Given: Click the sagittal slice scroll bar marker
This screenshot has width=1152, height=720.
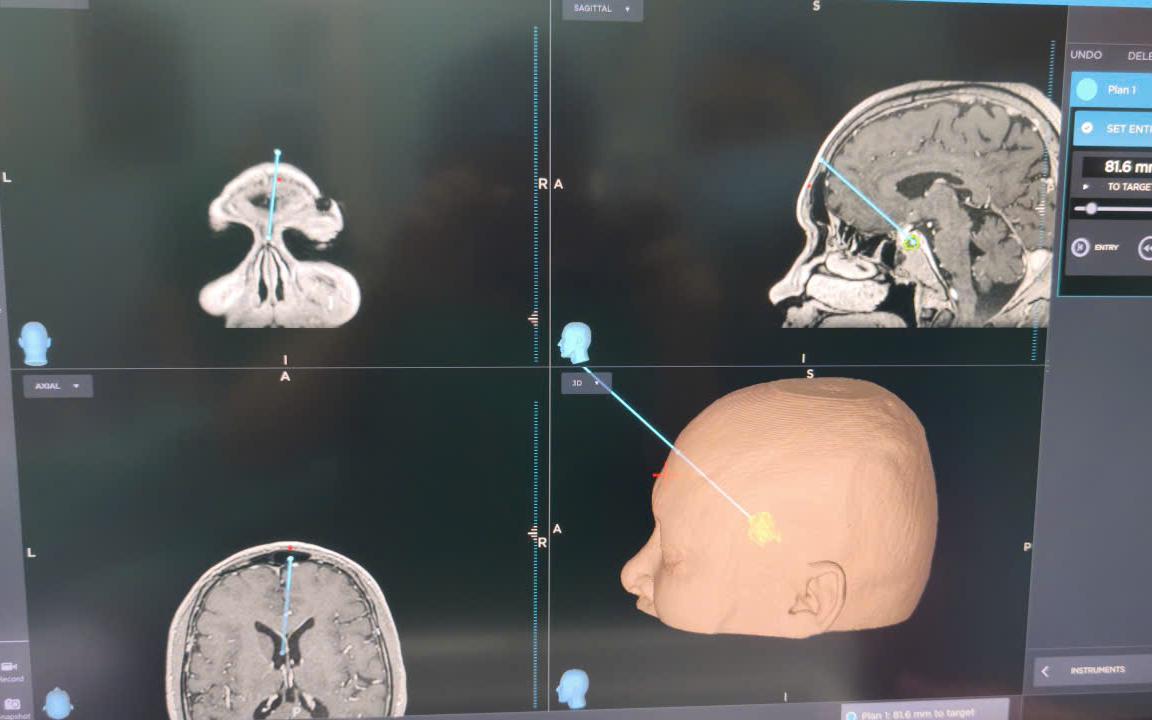Looking at the screenshot, I should coord(1040,209).
